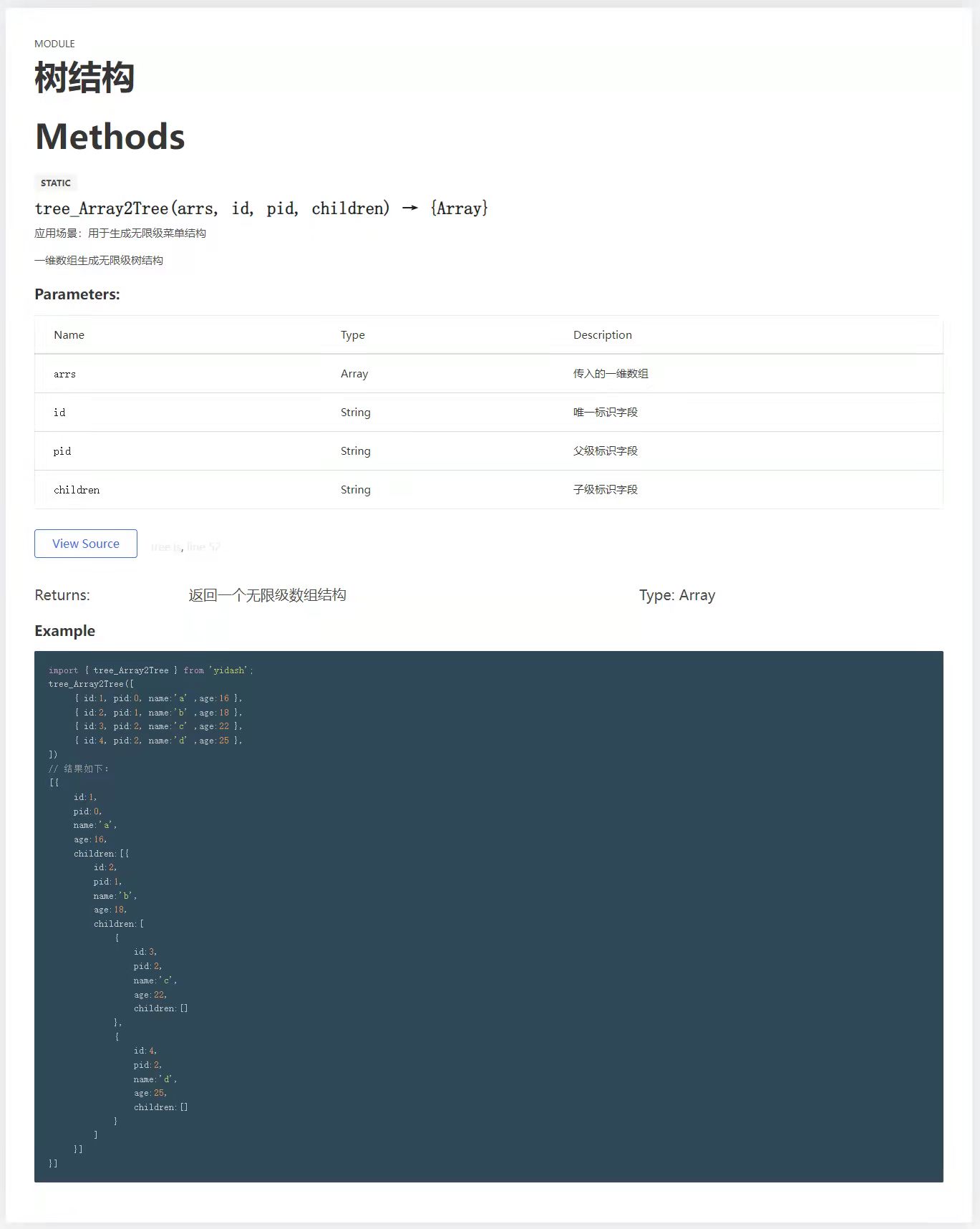The width and height of the screenshot is (980, 1229).
Task: Click the View Source button
Action: click(x=86, y=544)
